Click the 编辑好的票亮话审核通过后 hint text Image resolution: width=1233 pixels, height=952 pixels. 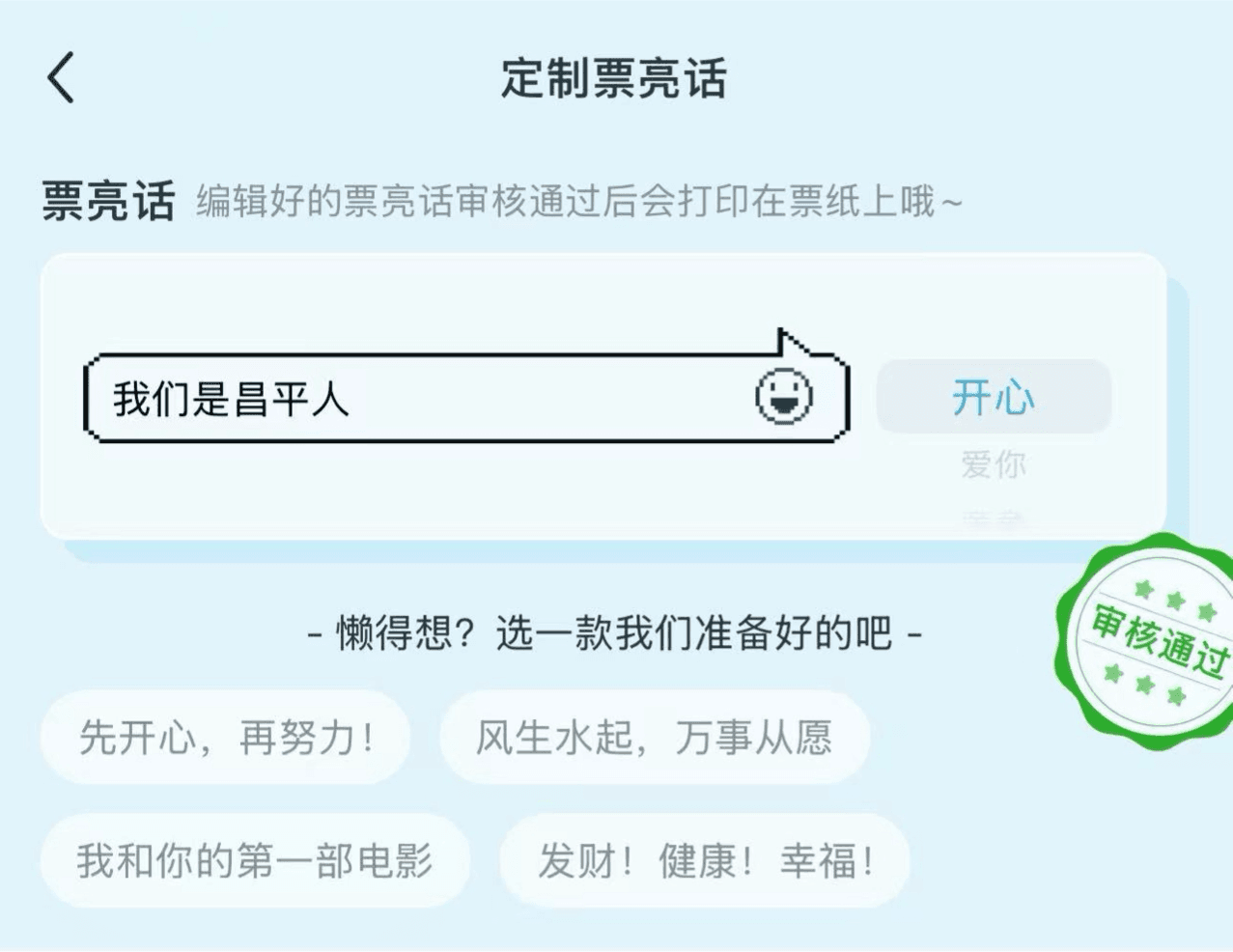click(x=579, y=202)
